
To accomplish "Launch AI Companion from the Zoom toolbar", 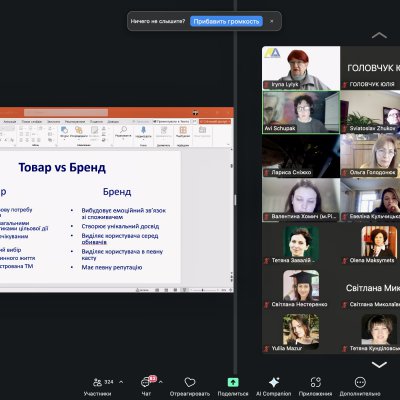I will (274, 387).
